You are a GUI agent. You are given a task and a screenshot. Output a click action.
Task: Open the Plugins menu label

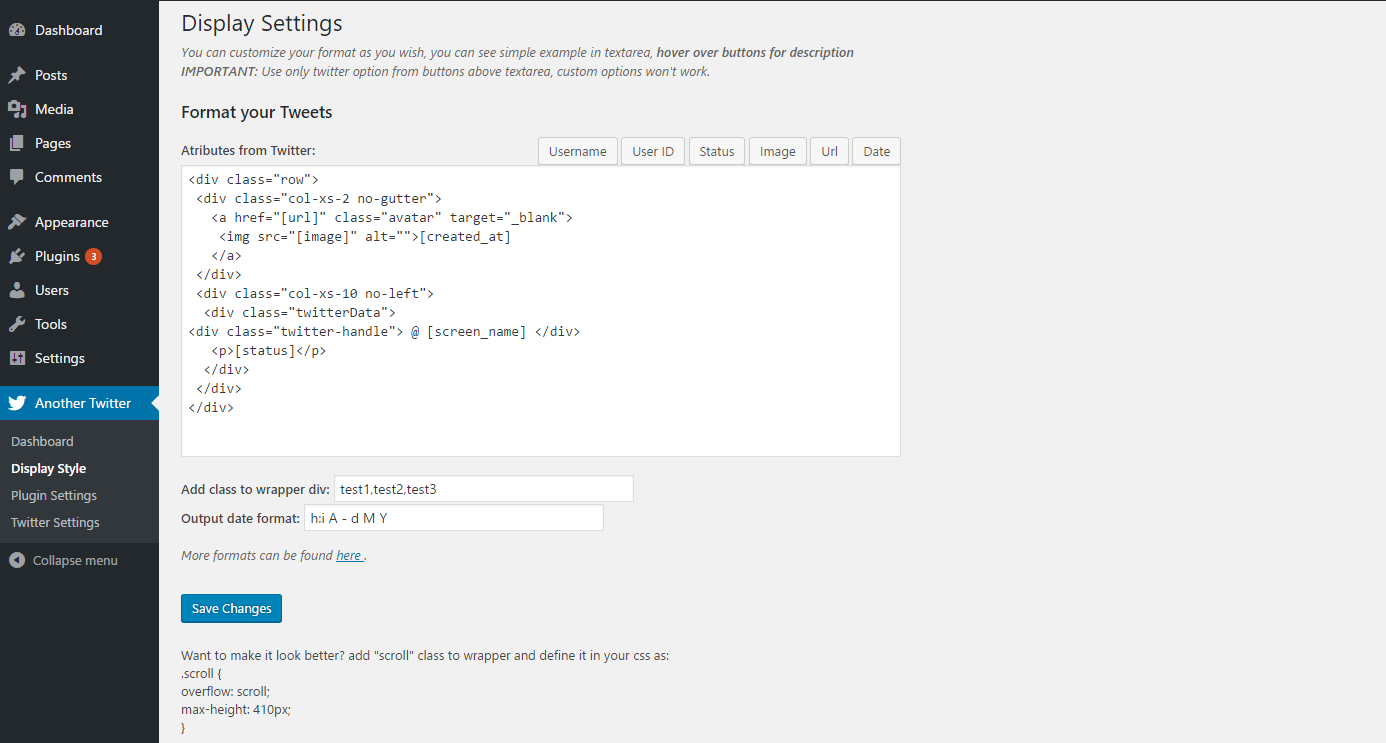(57, 256)
